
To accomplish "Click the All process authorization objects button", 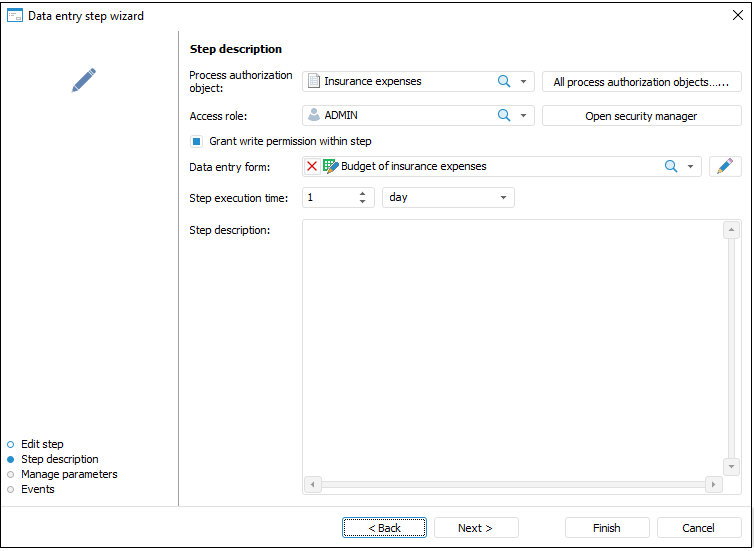I will point(641,82).
